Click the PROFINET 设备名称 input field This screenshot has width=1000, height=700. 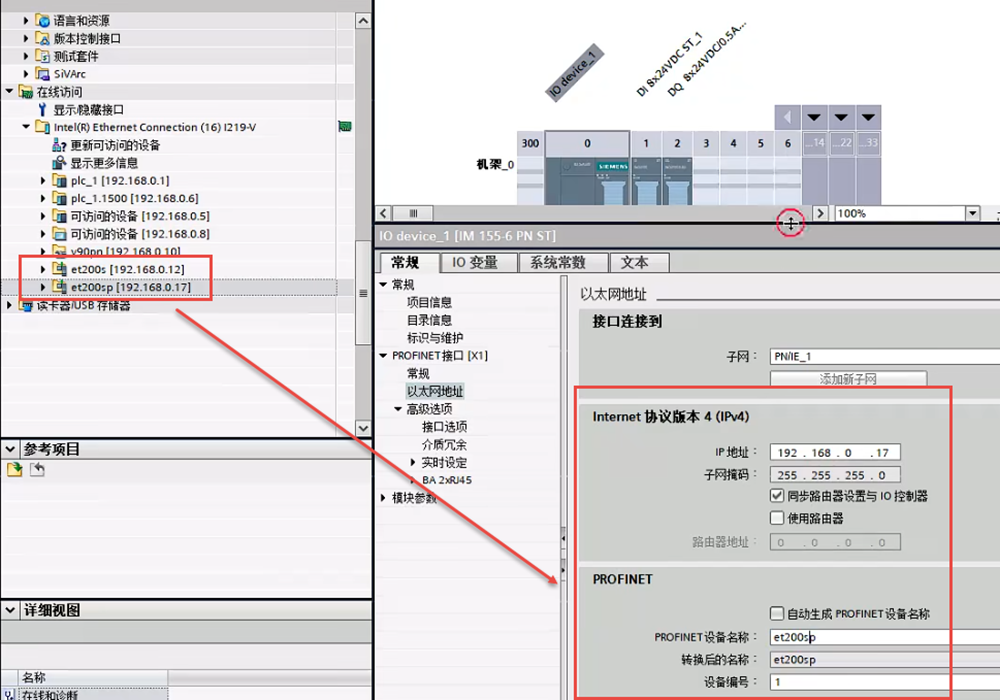click(x=880, y=637)
